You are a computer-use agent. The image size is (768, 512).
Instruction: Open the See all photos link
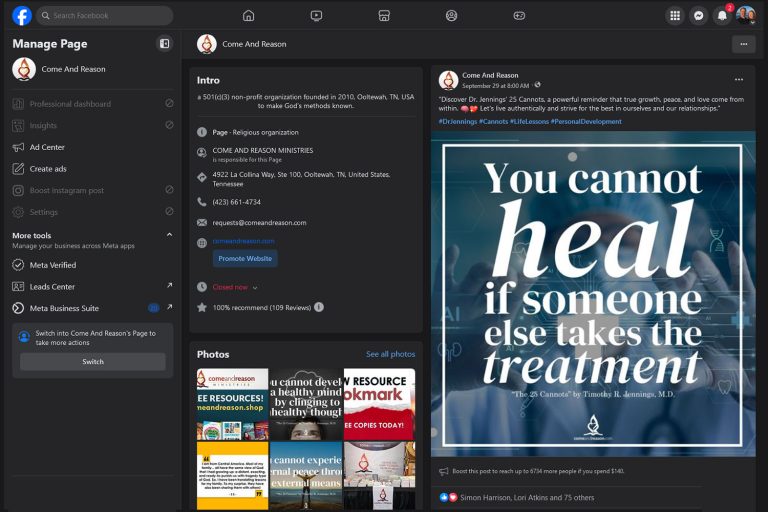390,354
